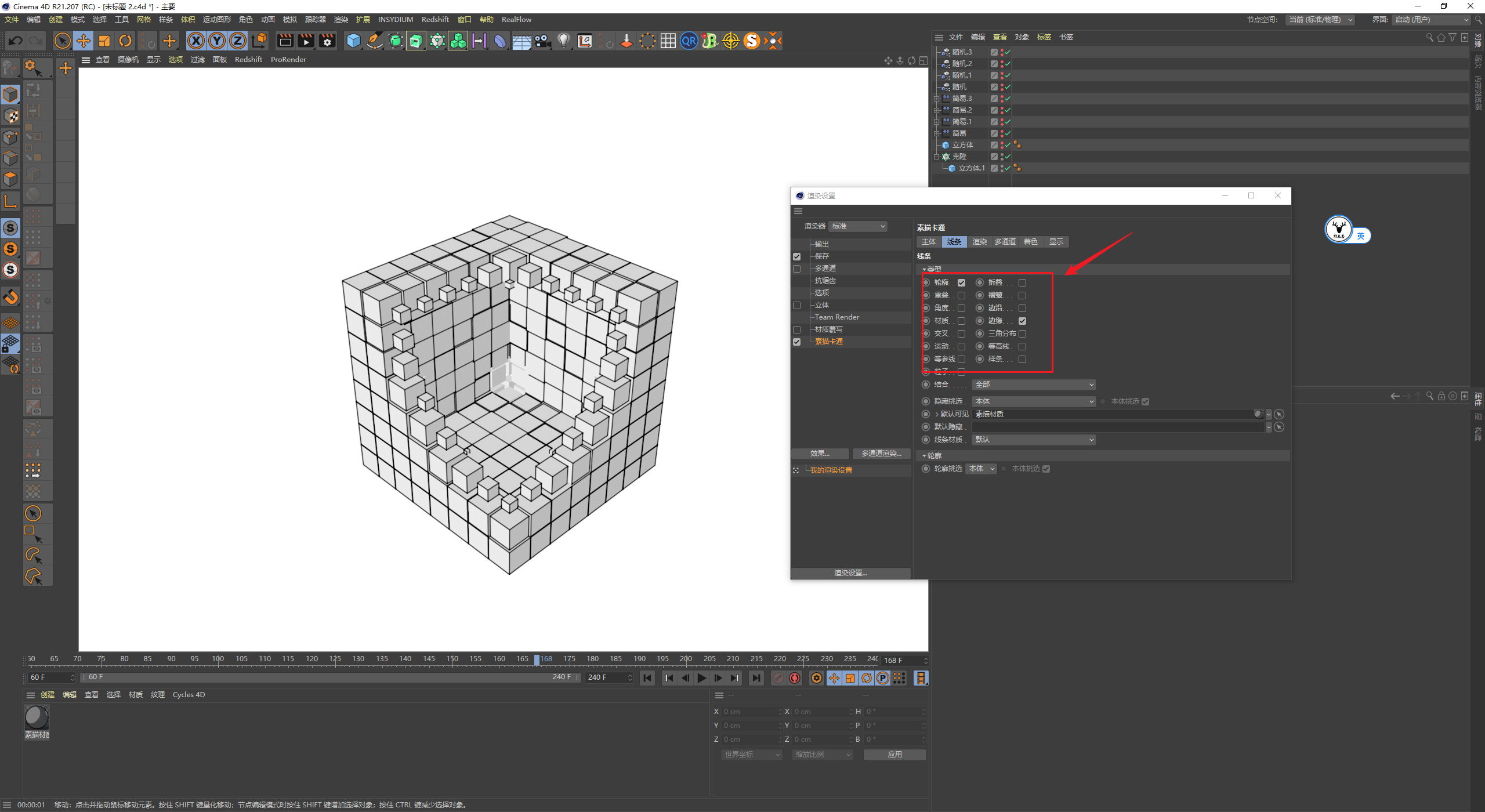Select the Rotate tool icon
Viewport: 1485px width, 812px height.
click(125, 41)
